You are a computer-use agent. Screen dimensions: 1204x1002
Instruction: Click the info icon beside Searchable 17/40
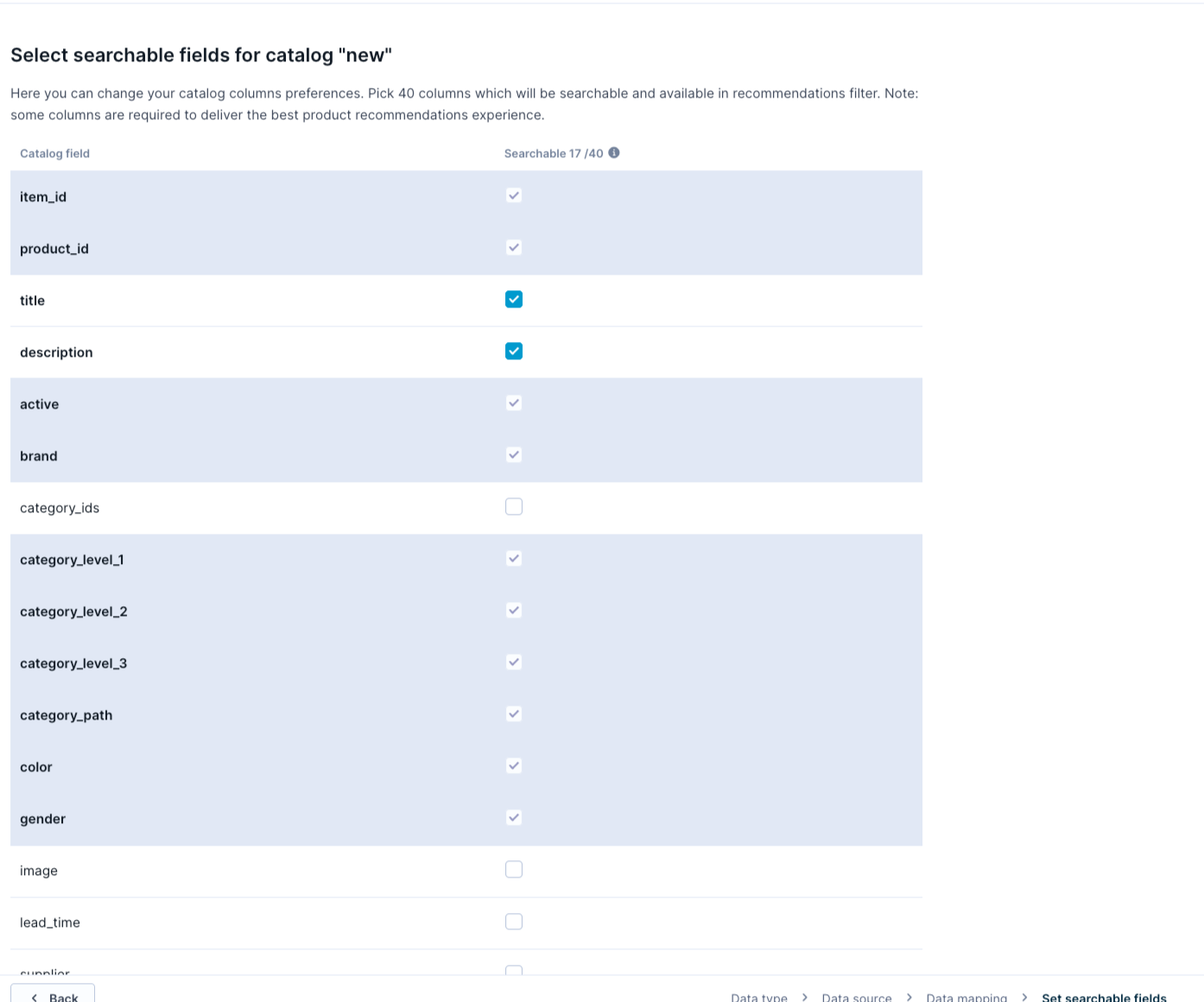[x=614, y=152]
